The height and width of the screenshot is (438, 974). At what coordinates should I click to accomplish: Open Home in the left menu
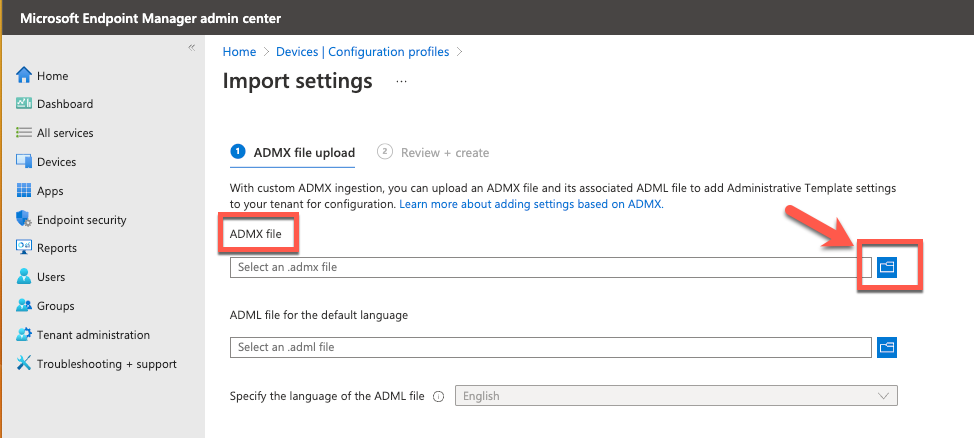tap(53, 76)
